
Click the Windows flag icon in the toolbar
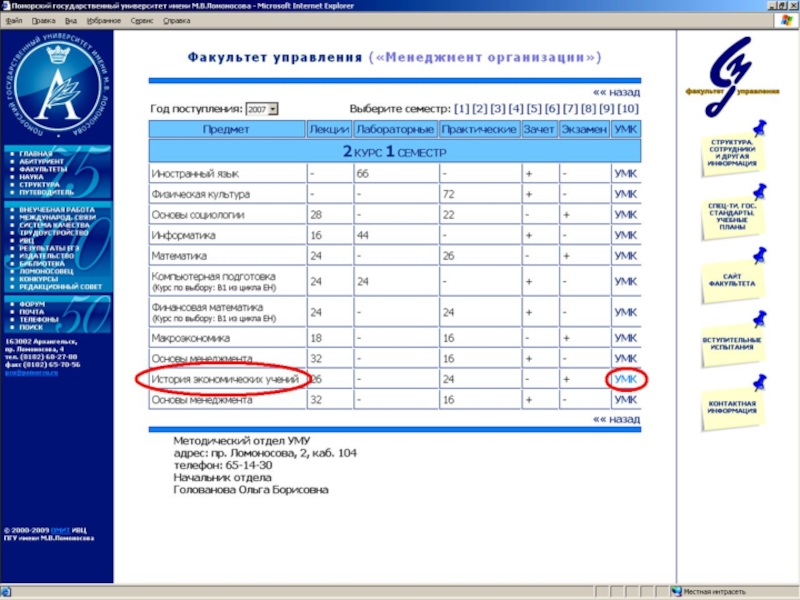(x=786, y=20)
